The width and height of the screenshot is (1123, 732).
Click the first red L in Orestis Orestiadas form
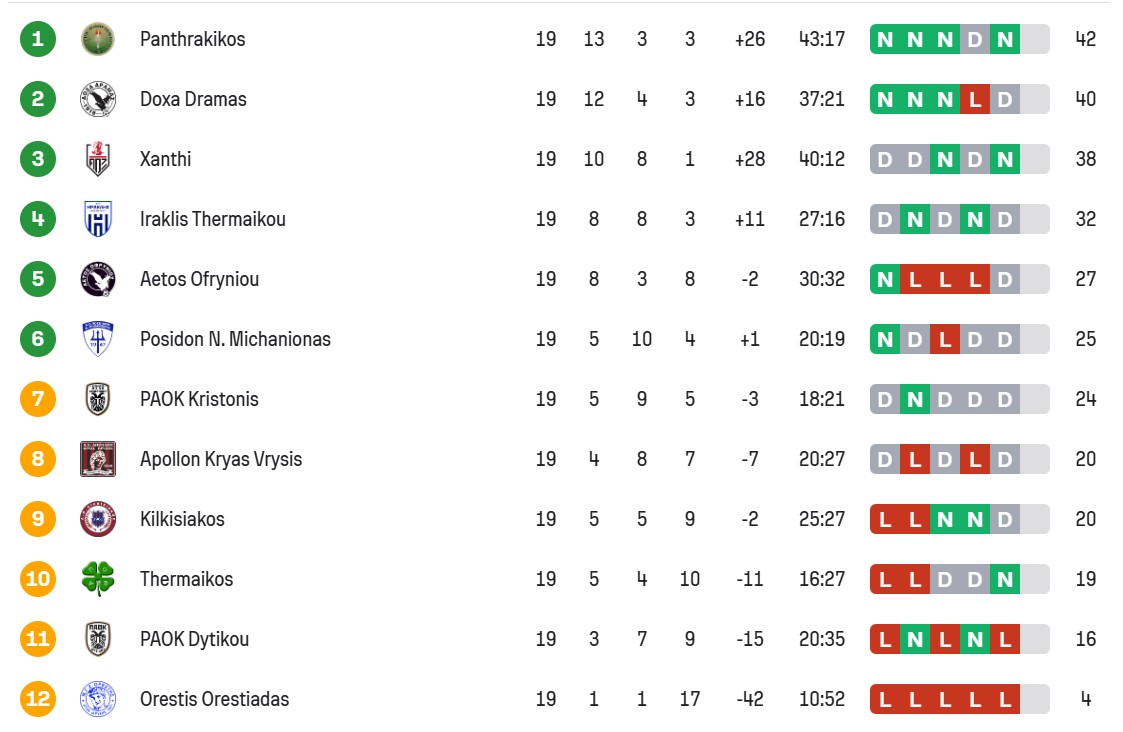pyautogui.click(x=885, y=699)
